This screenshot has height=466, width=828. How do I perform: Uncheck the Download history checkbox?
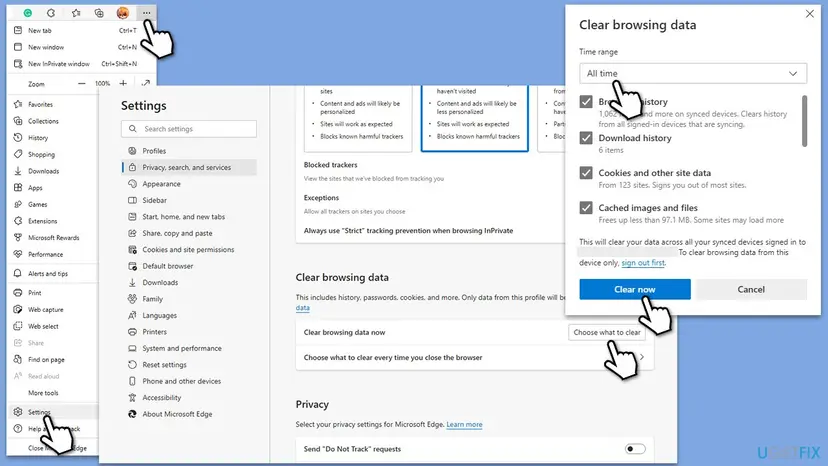(x=586, y=138)
